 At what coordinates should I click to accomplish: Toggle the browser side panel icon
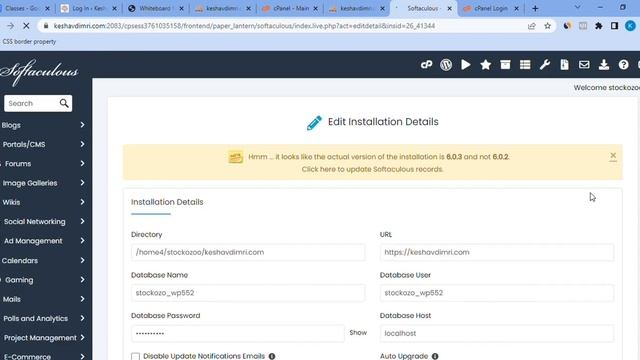(614, 26)
